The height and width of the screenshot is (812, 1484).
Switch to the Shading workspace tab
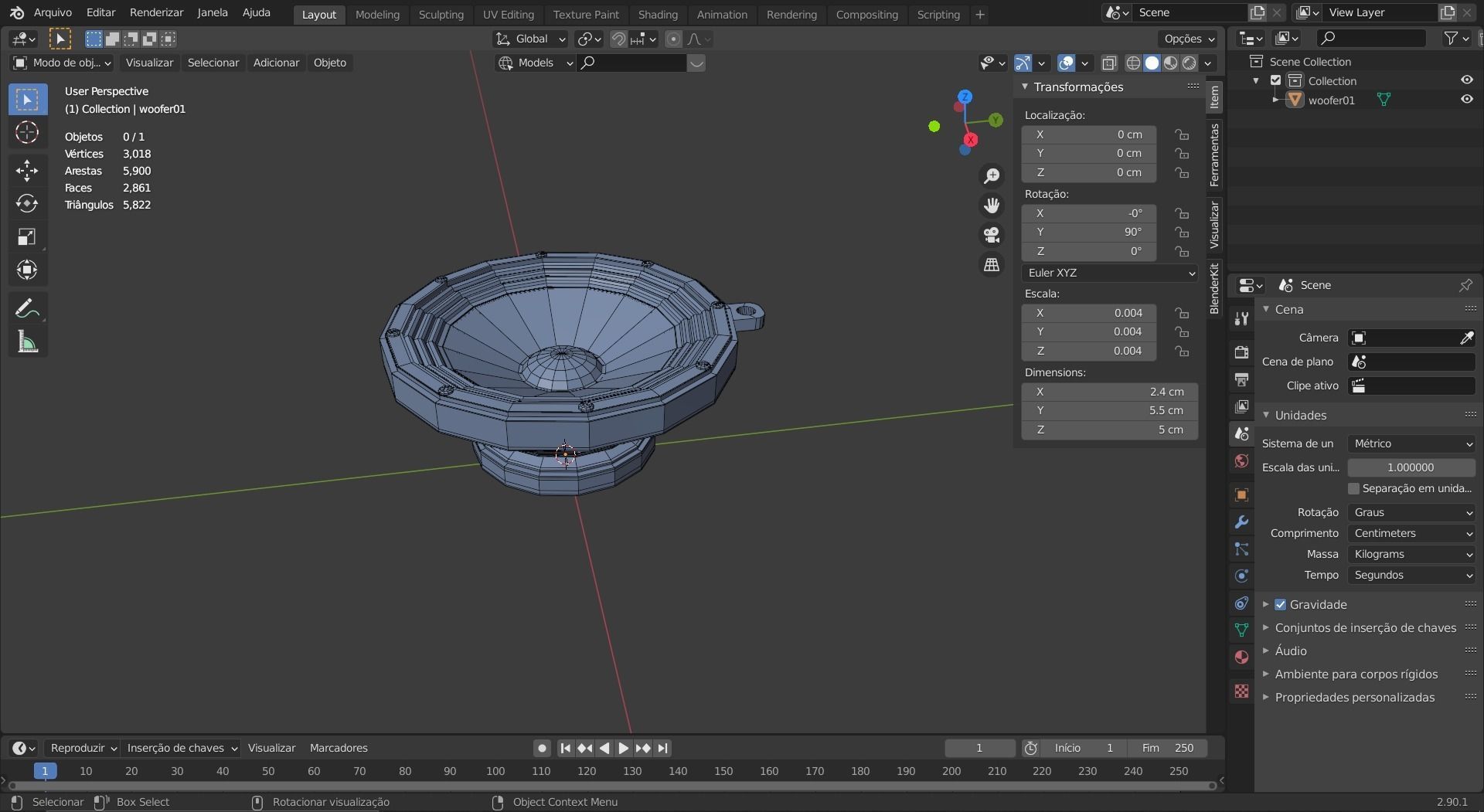pos(658,14)
